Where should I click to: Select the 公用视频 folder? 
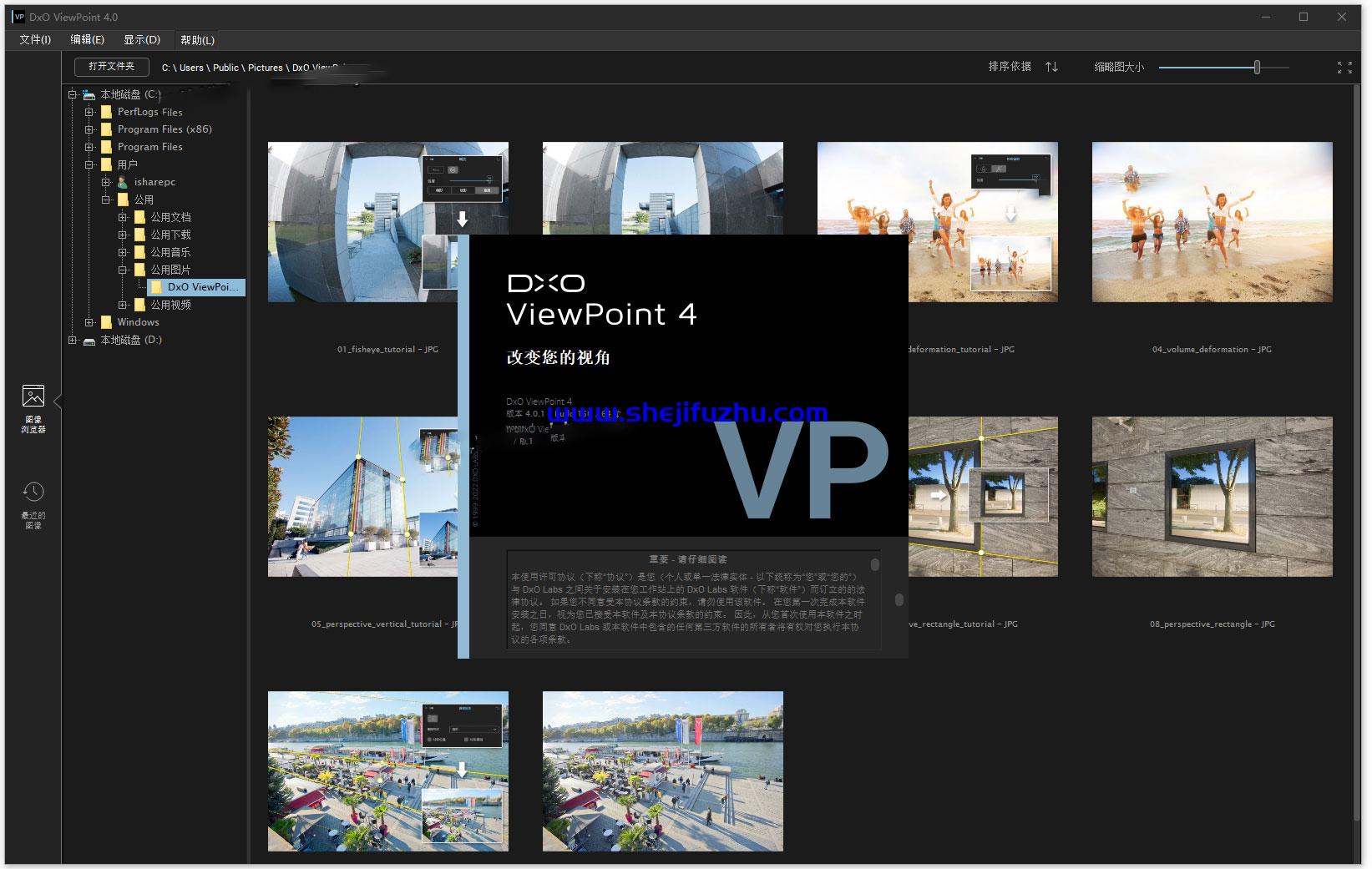tap(170, 305)
